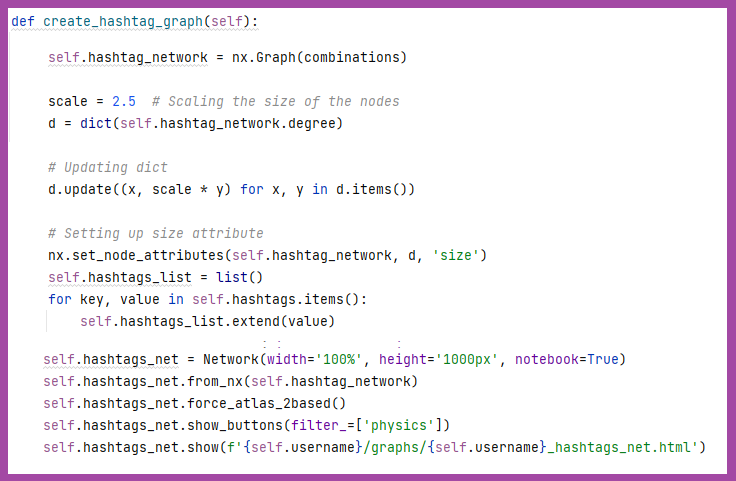Click the Network constructor name
This screenshot has height=481, width=736.
click(x=230, y=359)
